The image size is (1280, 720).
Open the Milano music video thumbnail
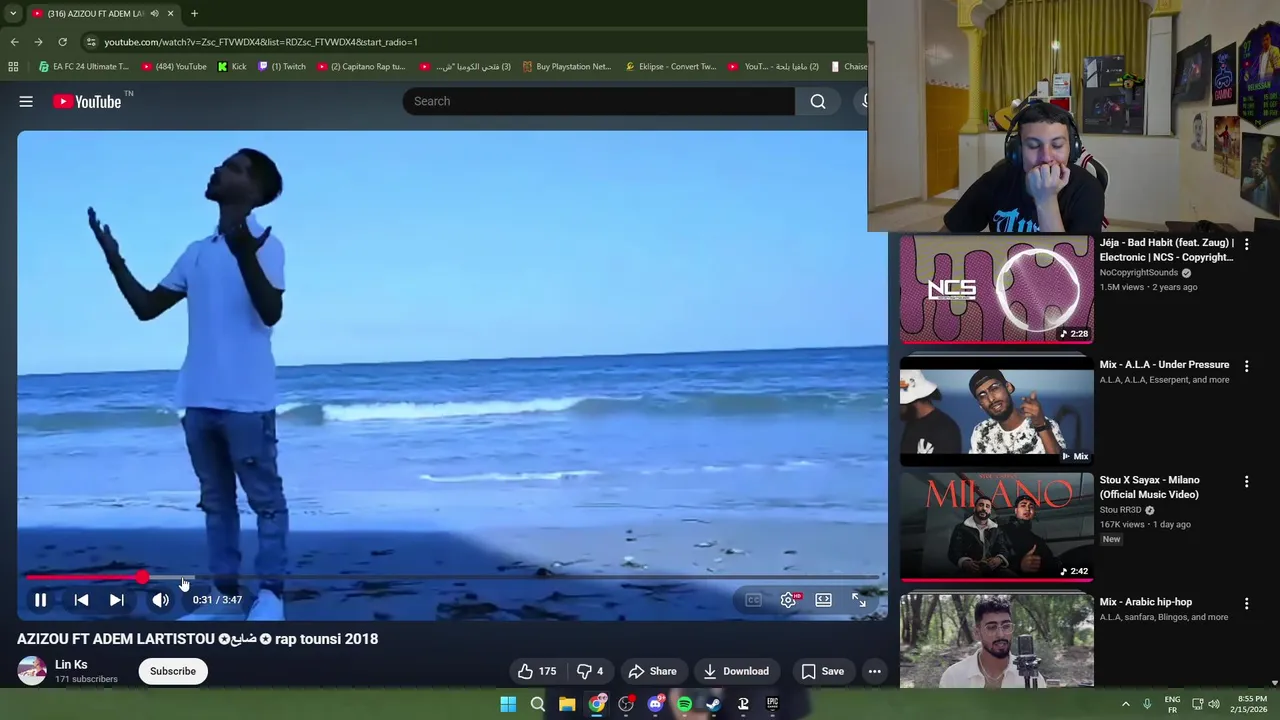pyautogui.click(x=997, y=527)
